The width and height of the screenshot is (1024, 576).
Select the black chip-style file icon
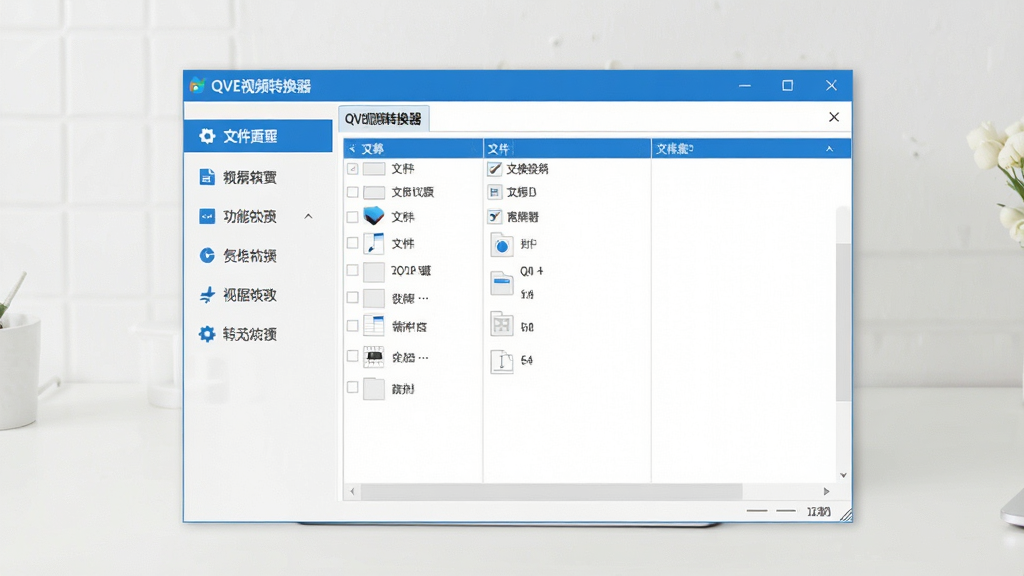(x=374, y=357)
